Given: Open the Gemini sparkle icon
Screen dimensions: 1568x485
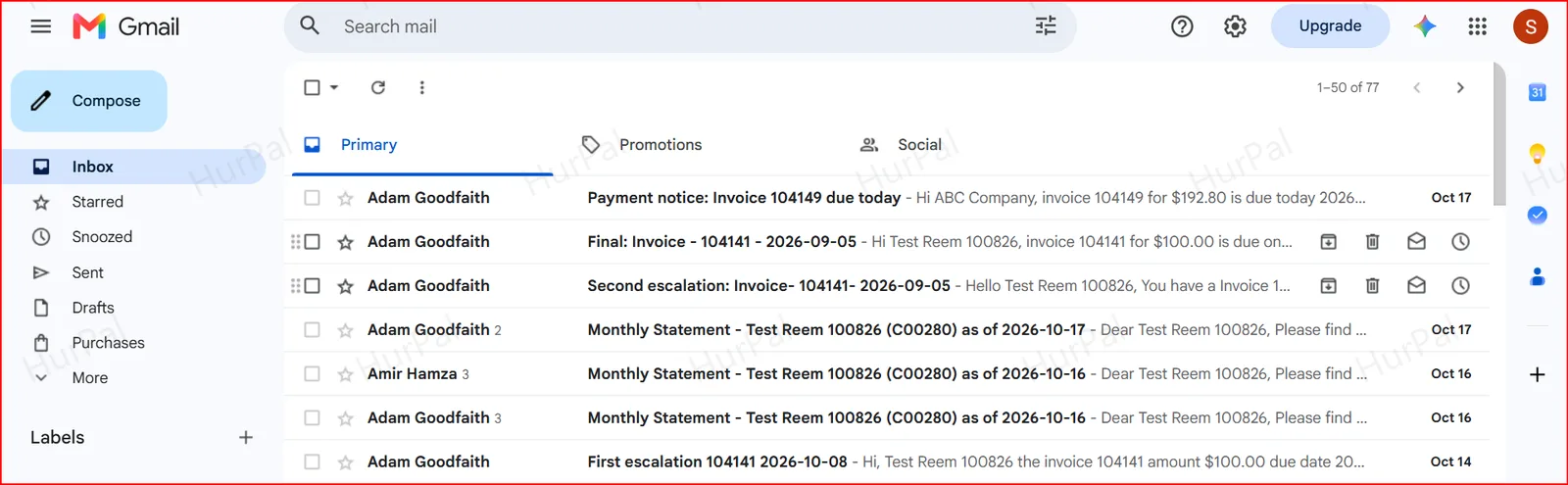Looking at the screenshot, I should [x=1425, y=26].
